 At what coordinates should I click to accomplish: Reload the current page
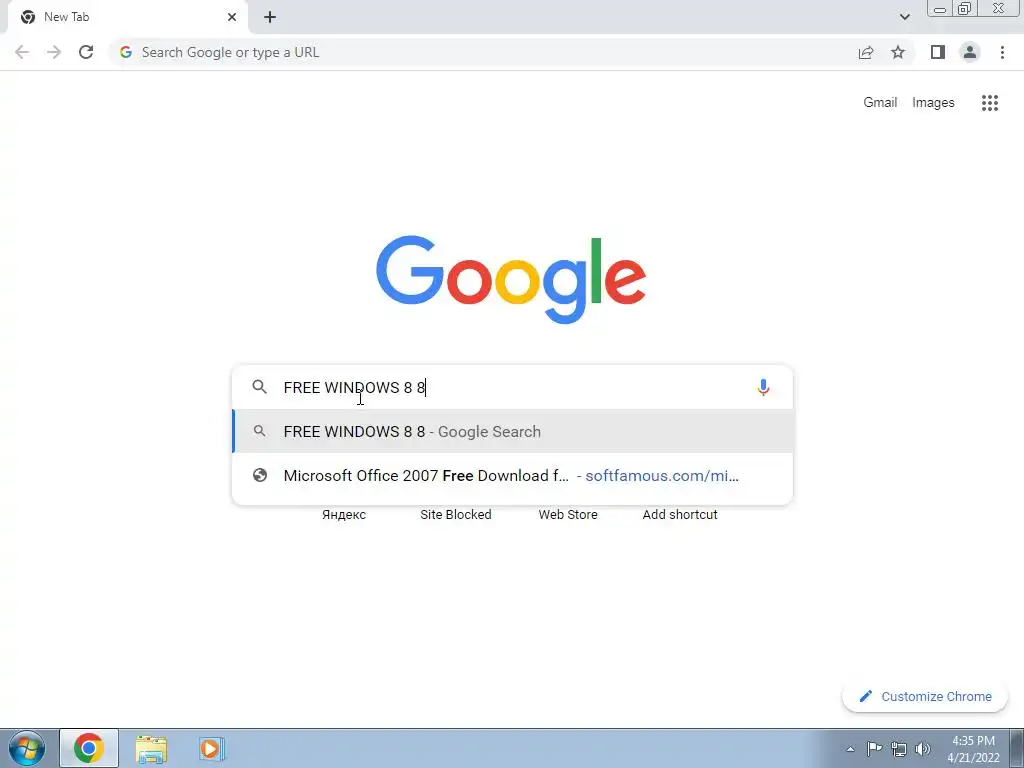[86, 52]
